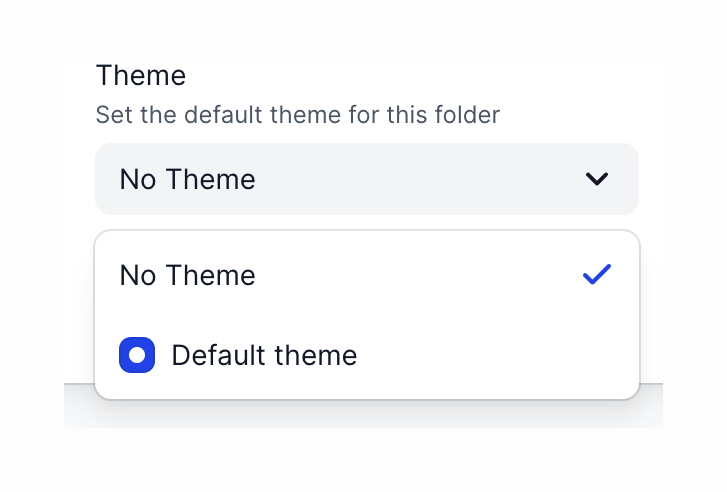Click the folder theme description subtitle
This screenshot has width=727, height=492.
click(297, 115)
